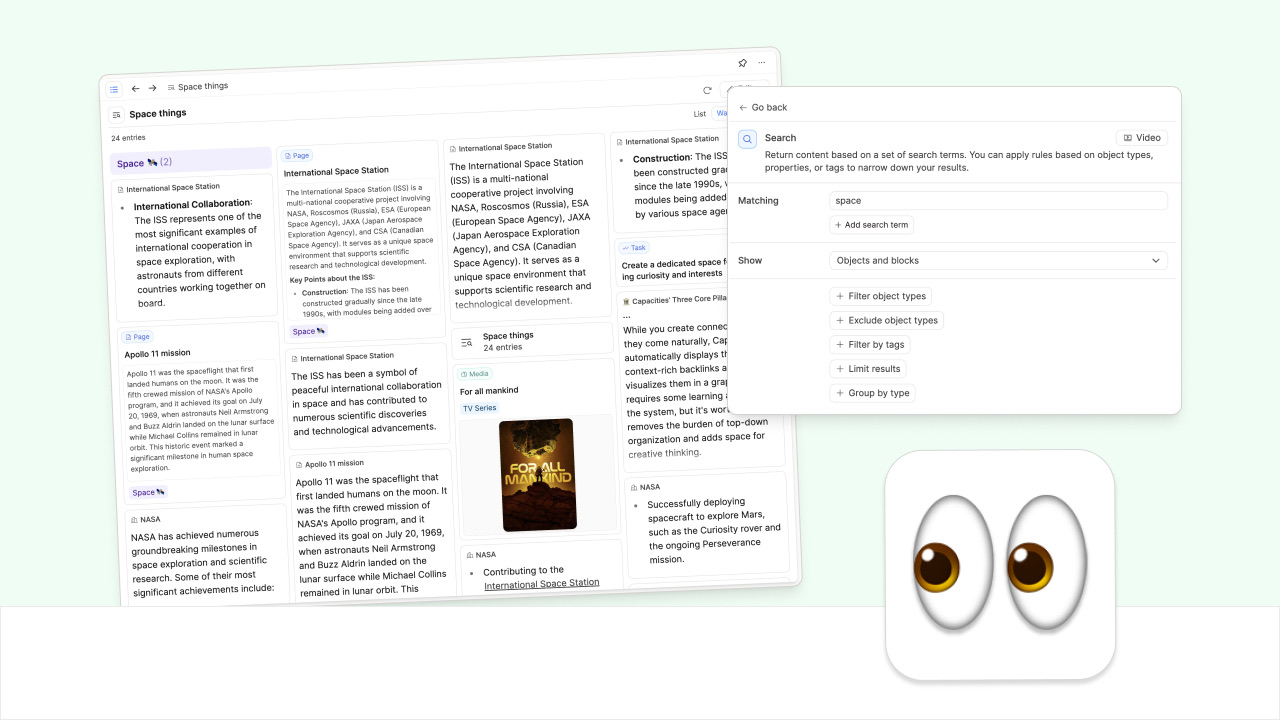Click the 'Successfully deploying spacecraft' bullet

pos(713,531)
